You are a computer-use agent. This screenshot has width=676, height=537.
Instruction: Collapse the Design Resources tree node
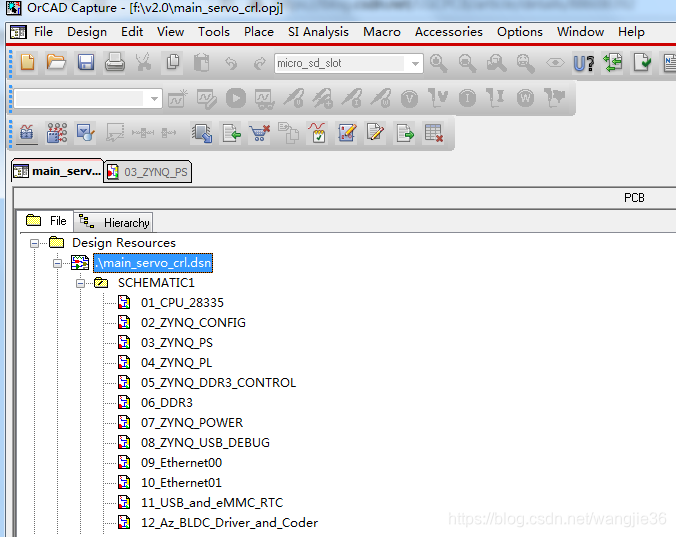pyautogui.click(x=35, y=243)
